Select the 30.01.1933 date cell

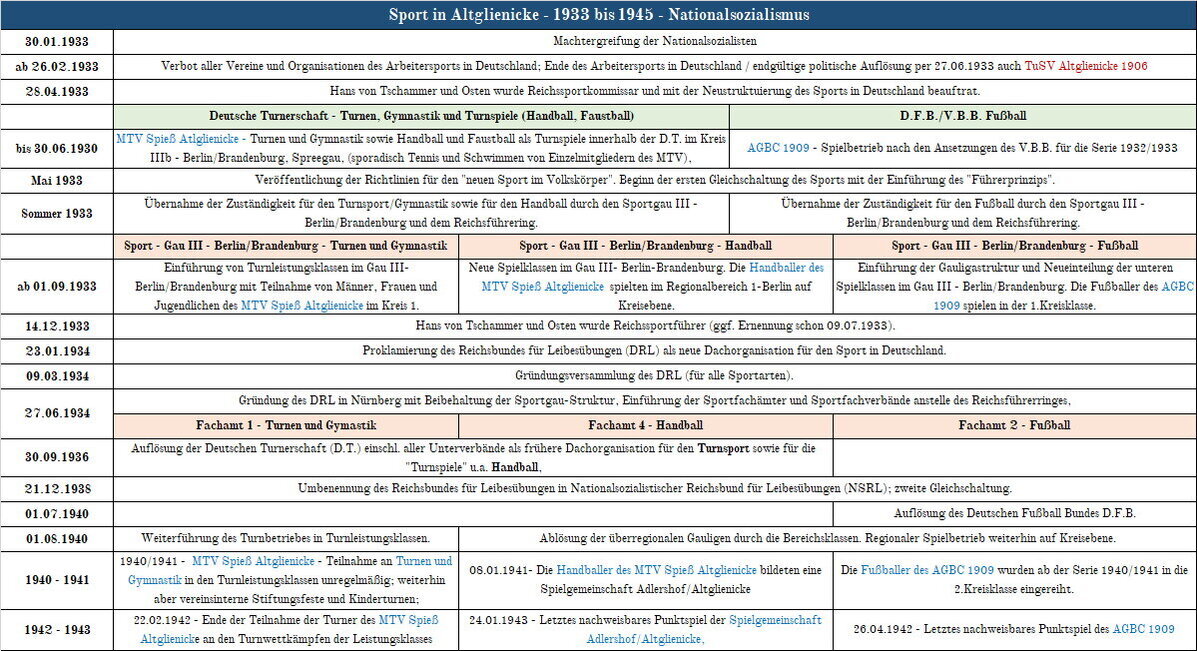point(56,41)
